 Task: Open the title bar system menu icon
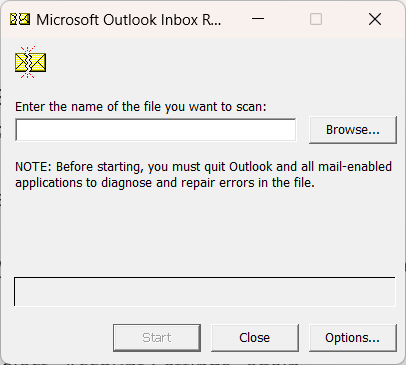(20, 19)
